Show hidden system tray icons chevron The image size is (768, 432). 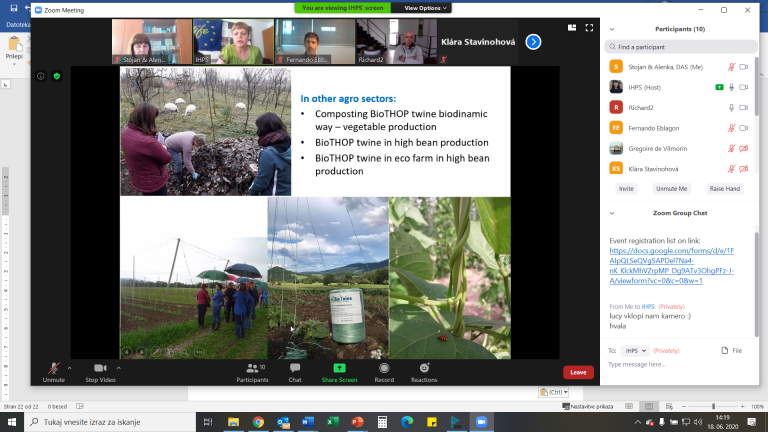pos(638,422)
